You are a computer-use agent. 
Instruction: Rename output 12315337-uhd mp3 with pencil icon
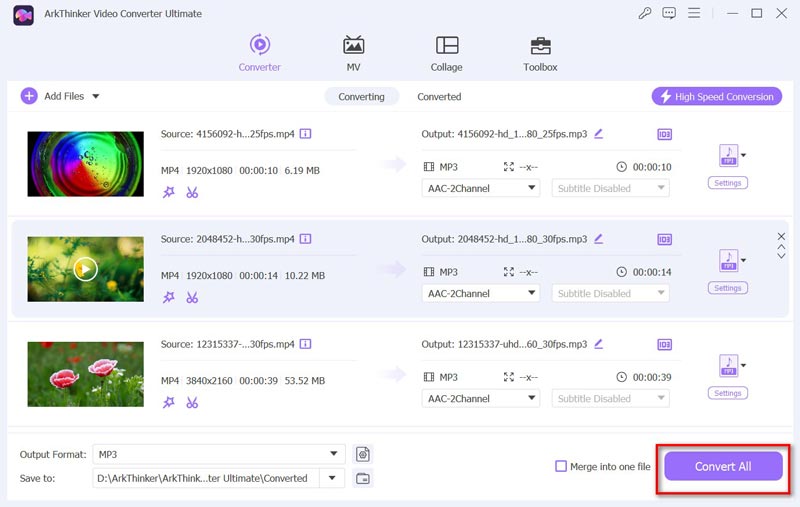point(598,344)
